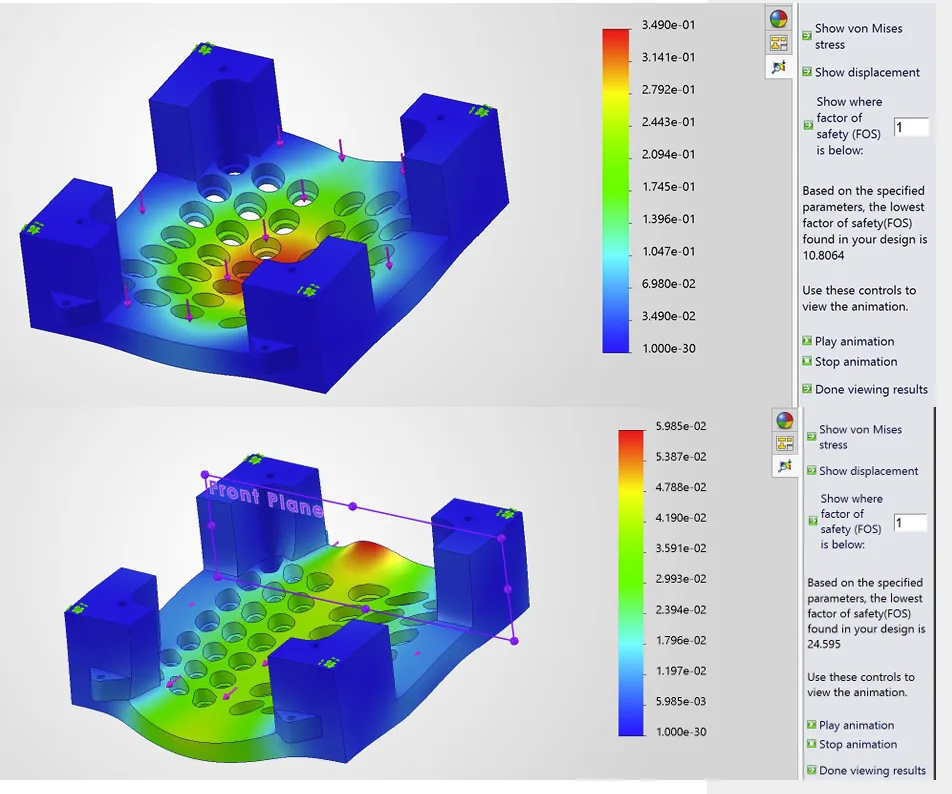Click the lower plot's color legend bar

point(631,583)
